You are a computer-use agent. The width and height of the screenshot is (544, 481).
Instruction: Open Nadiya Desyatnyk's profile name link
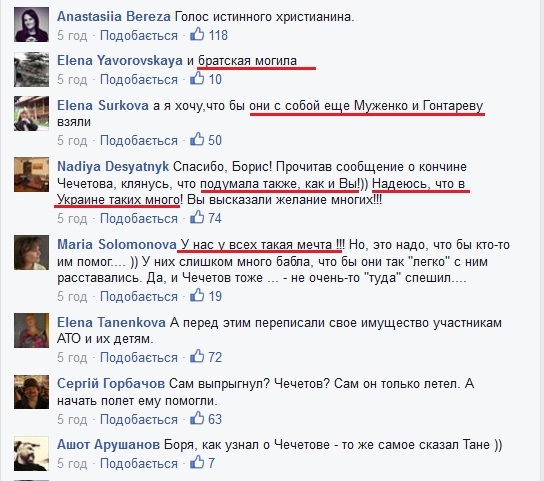113,167
